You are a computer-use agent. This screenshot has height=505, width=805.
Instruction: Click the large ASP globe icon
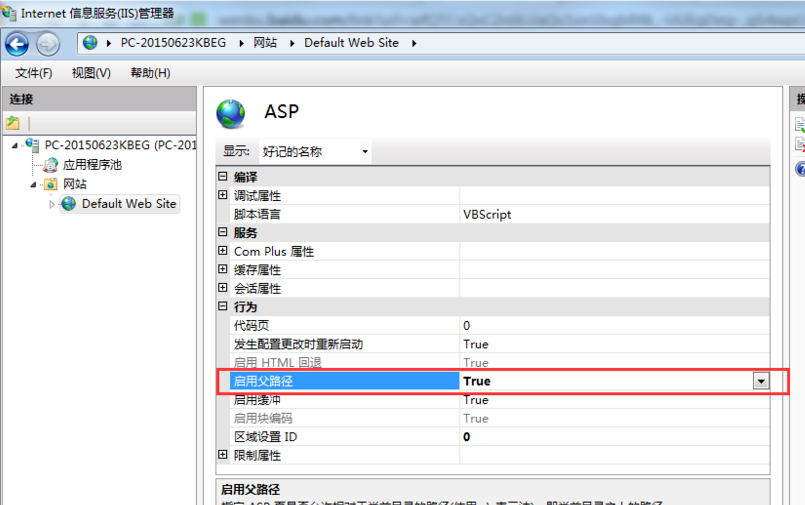231,114
